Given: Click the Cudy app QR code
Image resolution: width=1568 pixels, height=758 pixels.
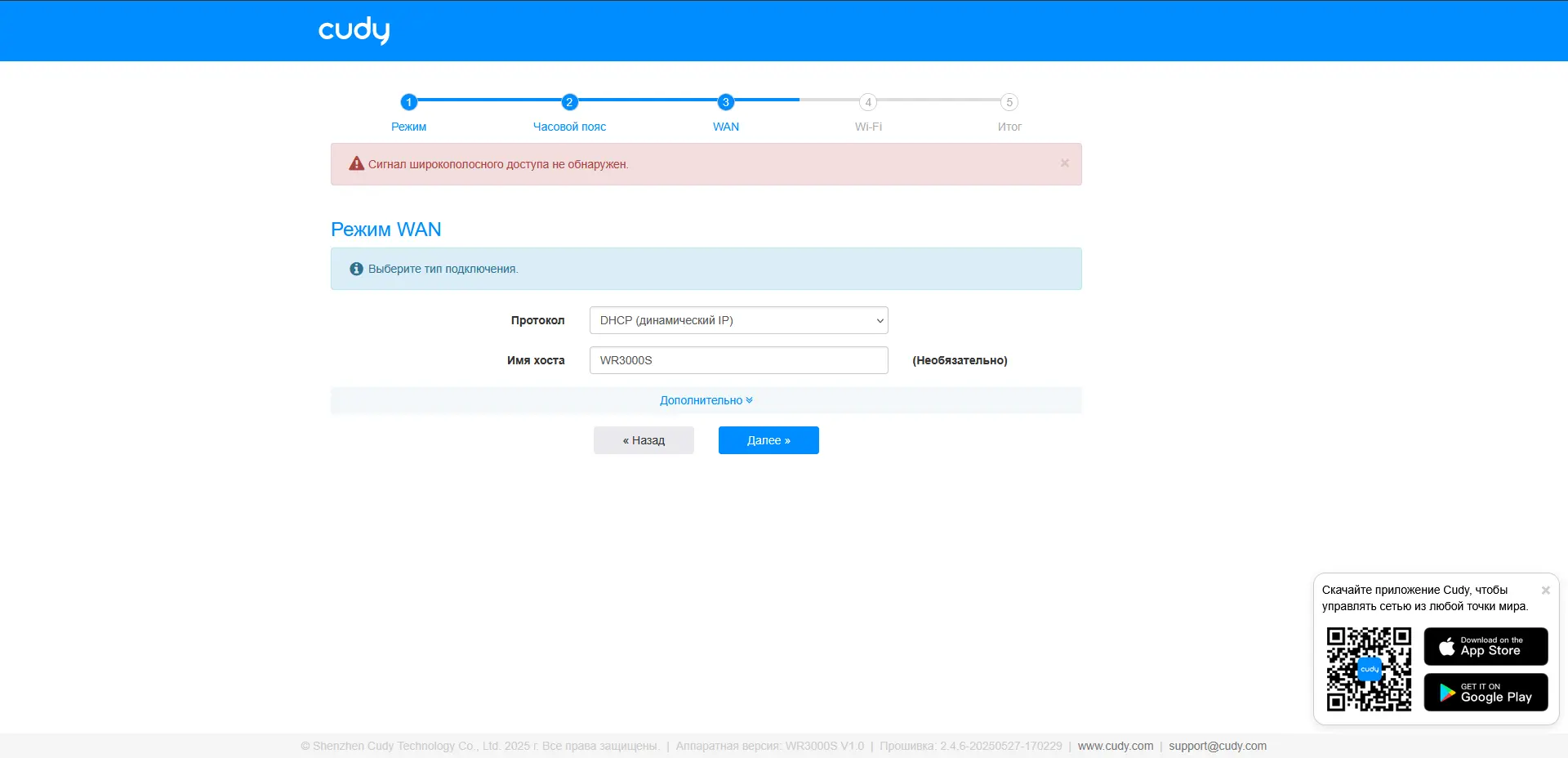Looking at the screenshot, I should click(1369, 669).
